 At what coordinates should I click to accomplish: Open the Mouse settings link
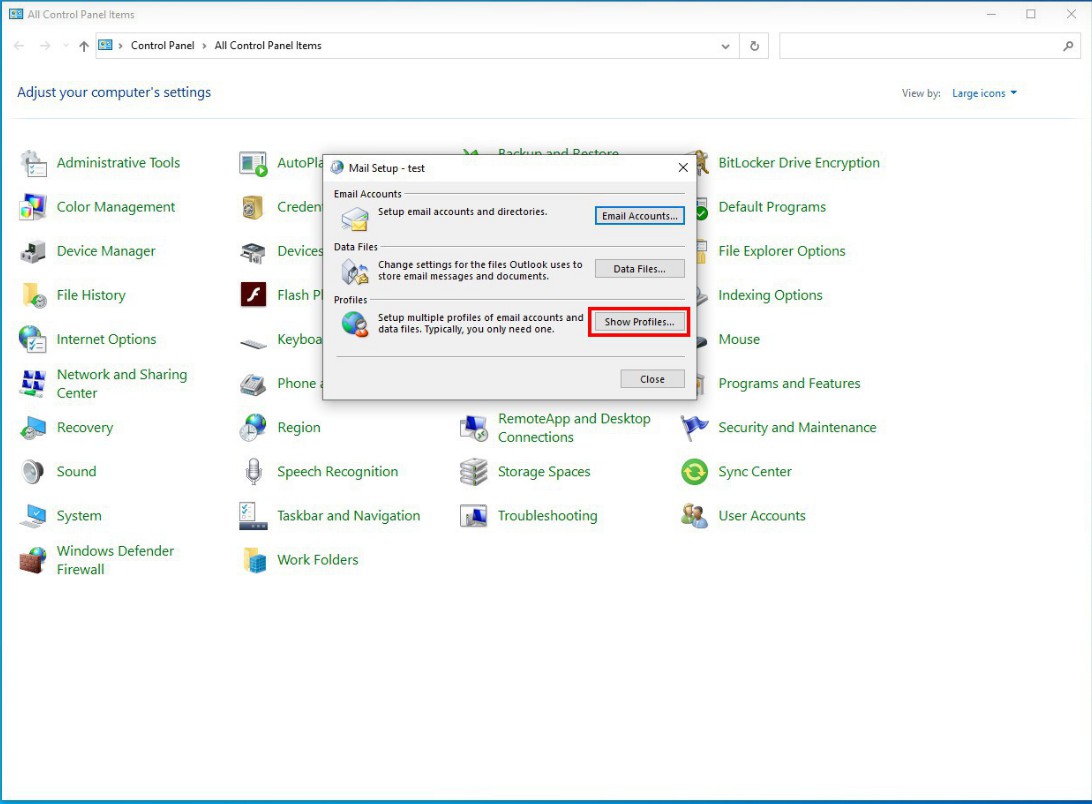(x=739, y=339)
